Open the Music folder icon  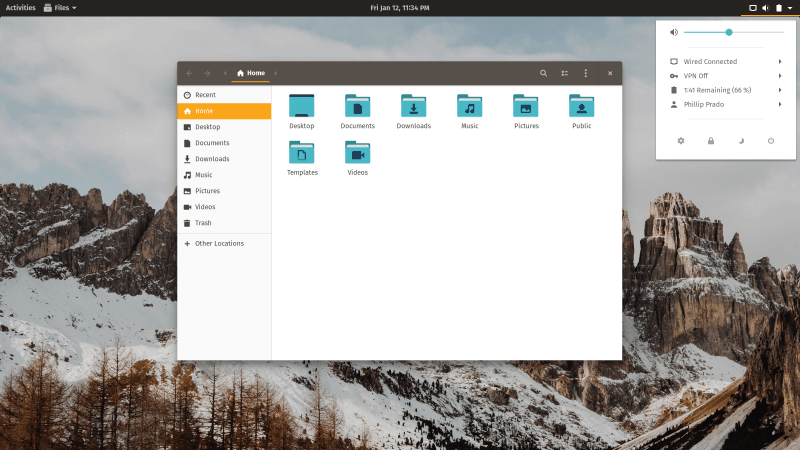469,106
